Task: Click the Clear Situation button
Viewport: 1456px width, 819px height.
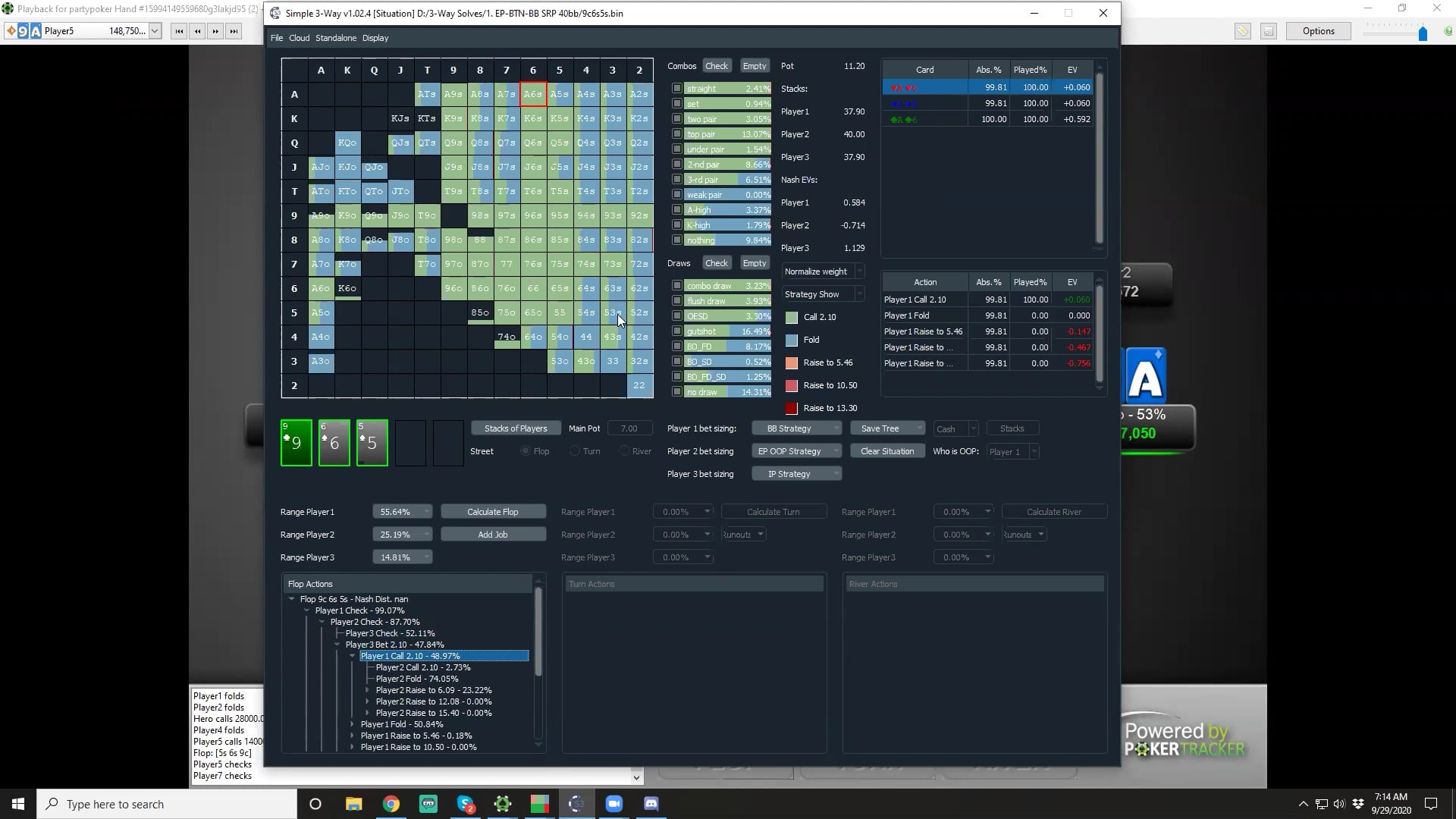Action: tap(887, 451)
